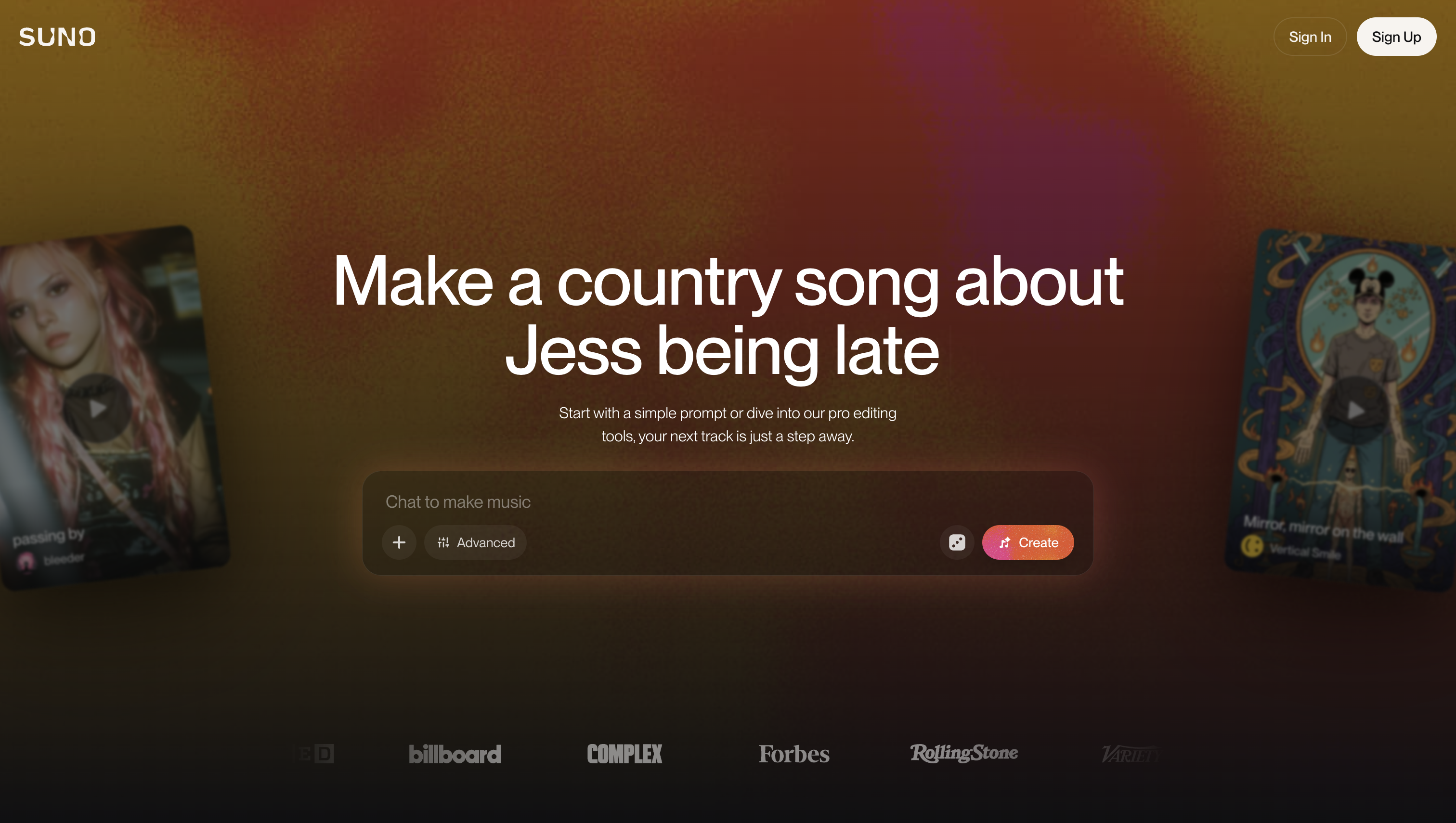Viewport: 1456px width, 823px height.
Task: Click the Billboard logo
Action: tap(455, 754)
